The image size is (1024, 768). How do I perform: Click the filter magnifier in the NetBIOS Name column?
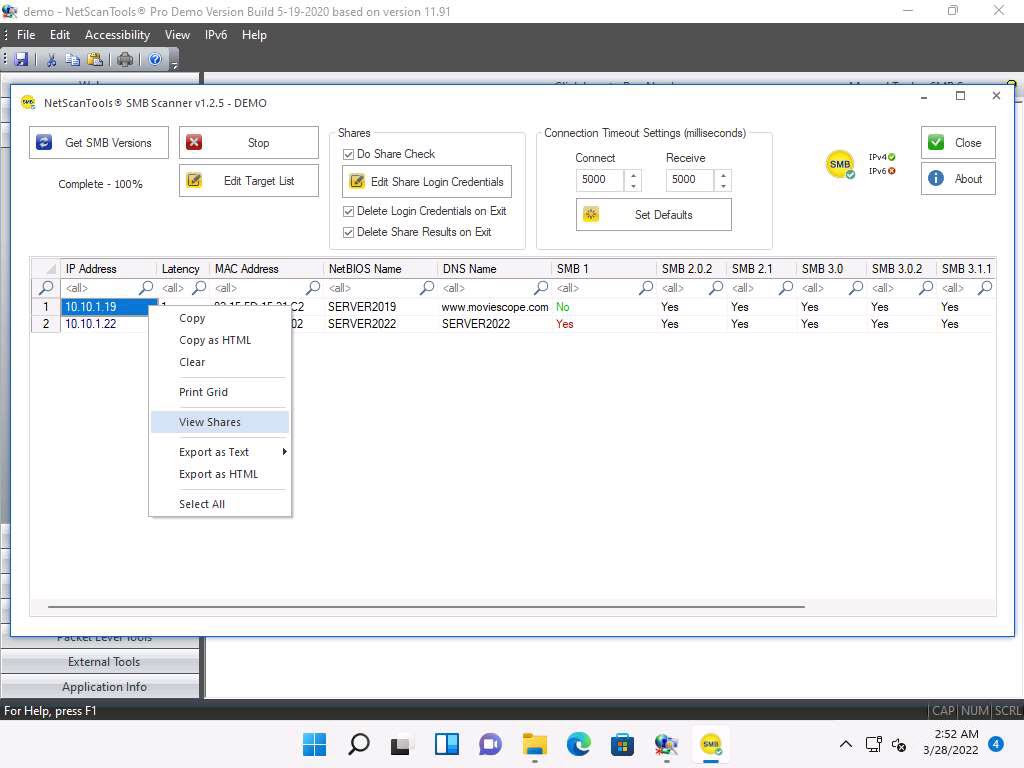point(427,288)
